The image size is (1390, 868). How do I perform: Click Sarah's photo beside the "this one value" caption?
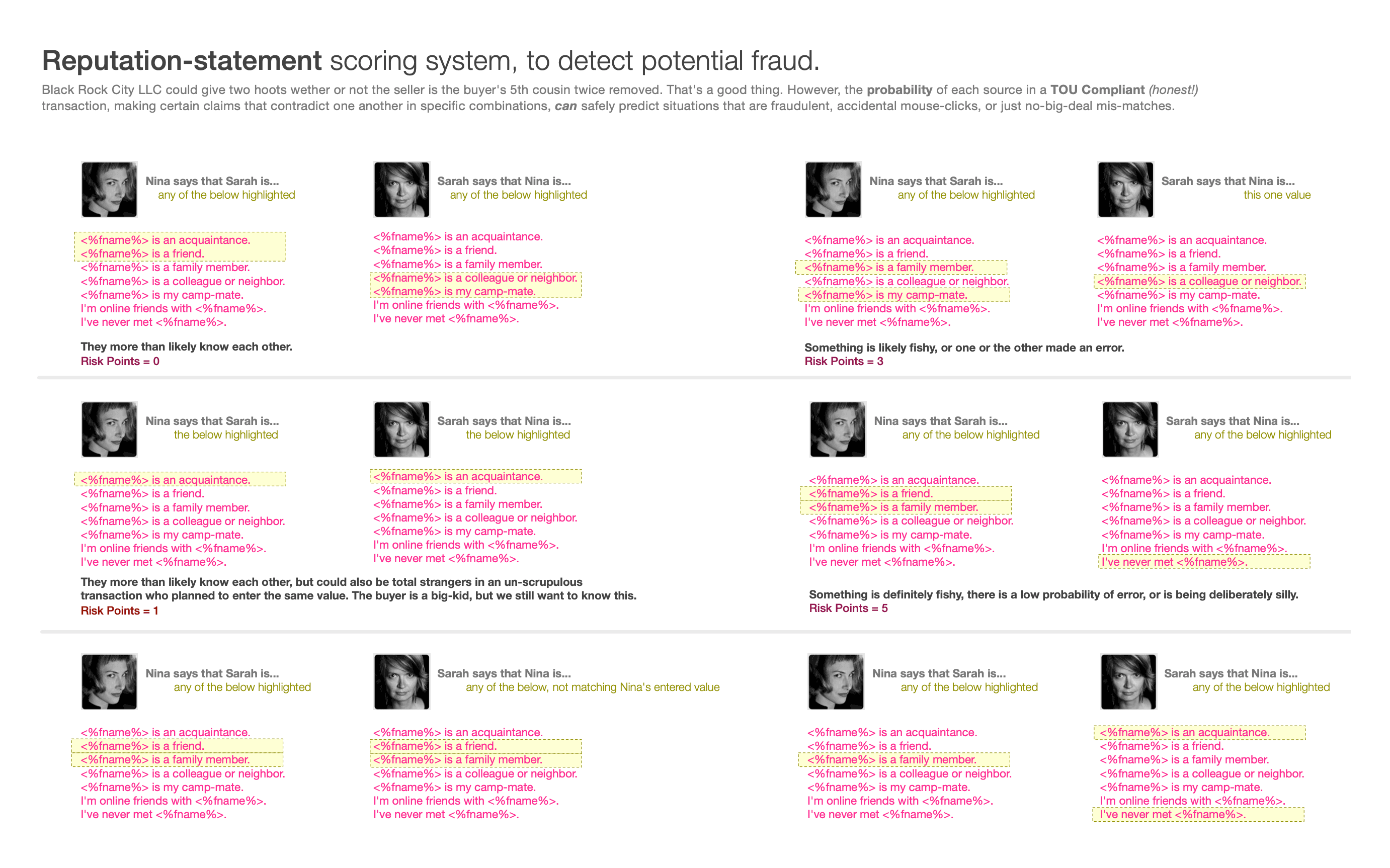coord(1125,190)
